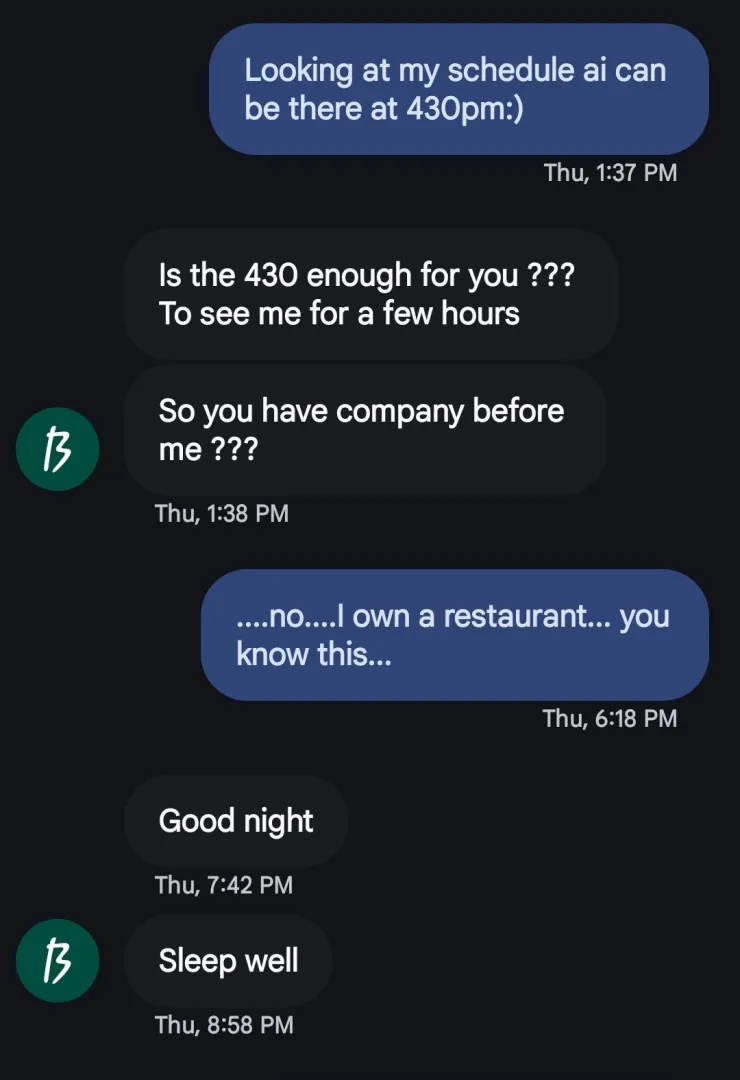
Task: Open the contact avatar next to "Sleep well"
Action: coord(57,961)
